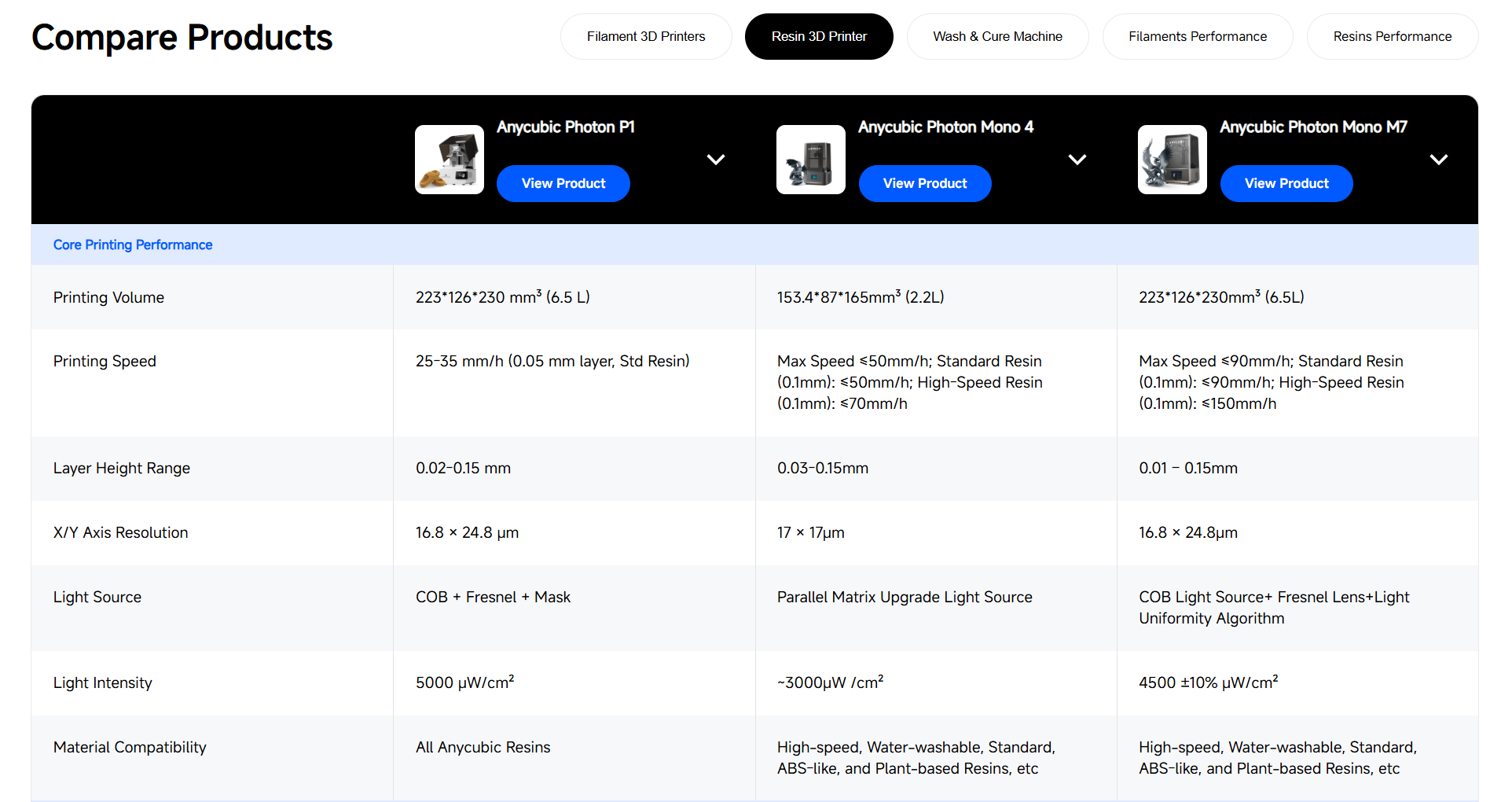Screen dimensions: 1512x802
Task: View Product for Anycubic Photon Mono 4
Action: (x=925, y=183)
